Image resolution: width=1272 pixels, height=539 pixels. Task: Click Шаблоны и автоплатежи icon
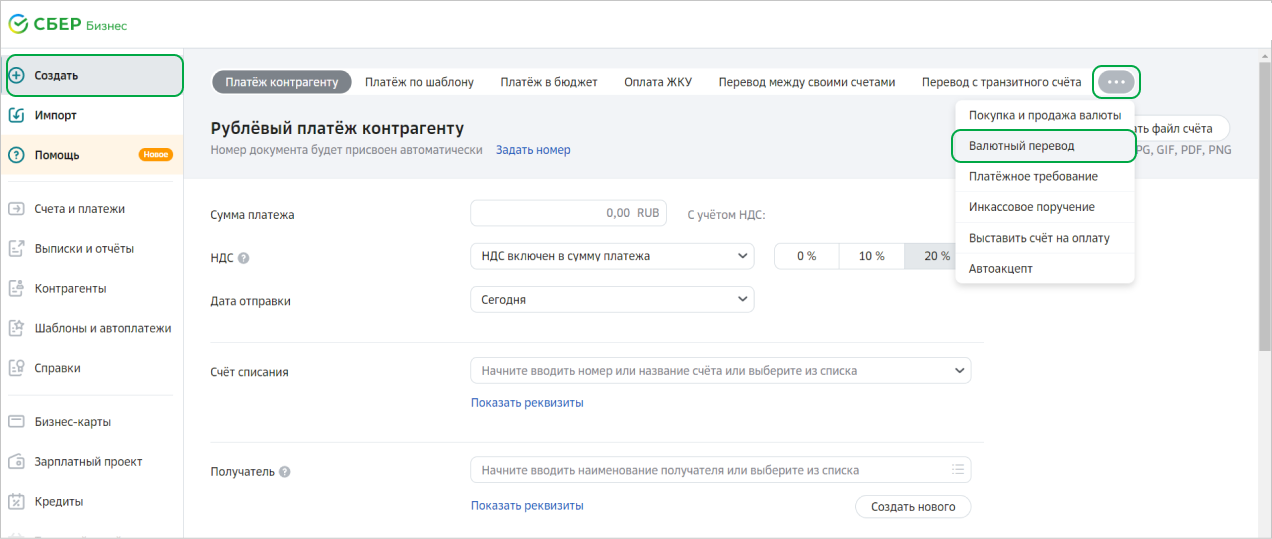16,328
